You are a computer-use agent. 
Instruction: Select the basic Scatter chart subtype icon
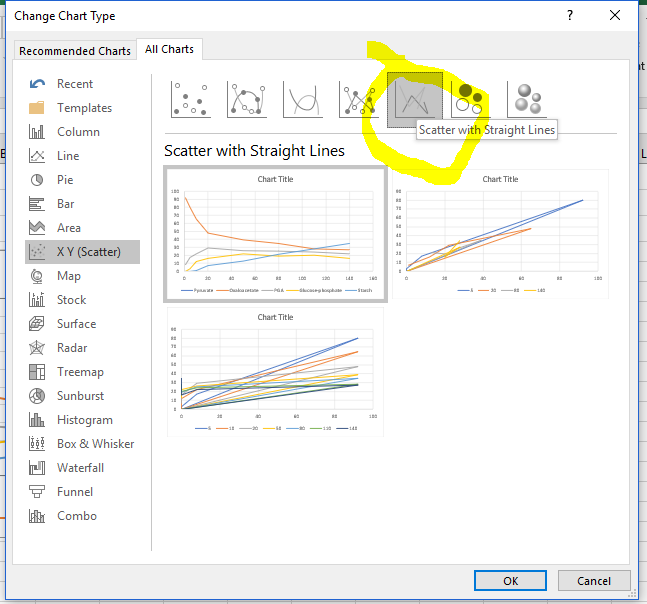[191, 99]
